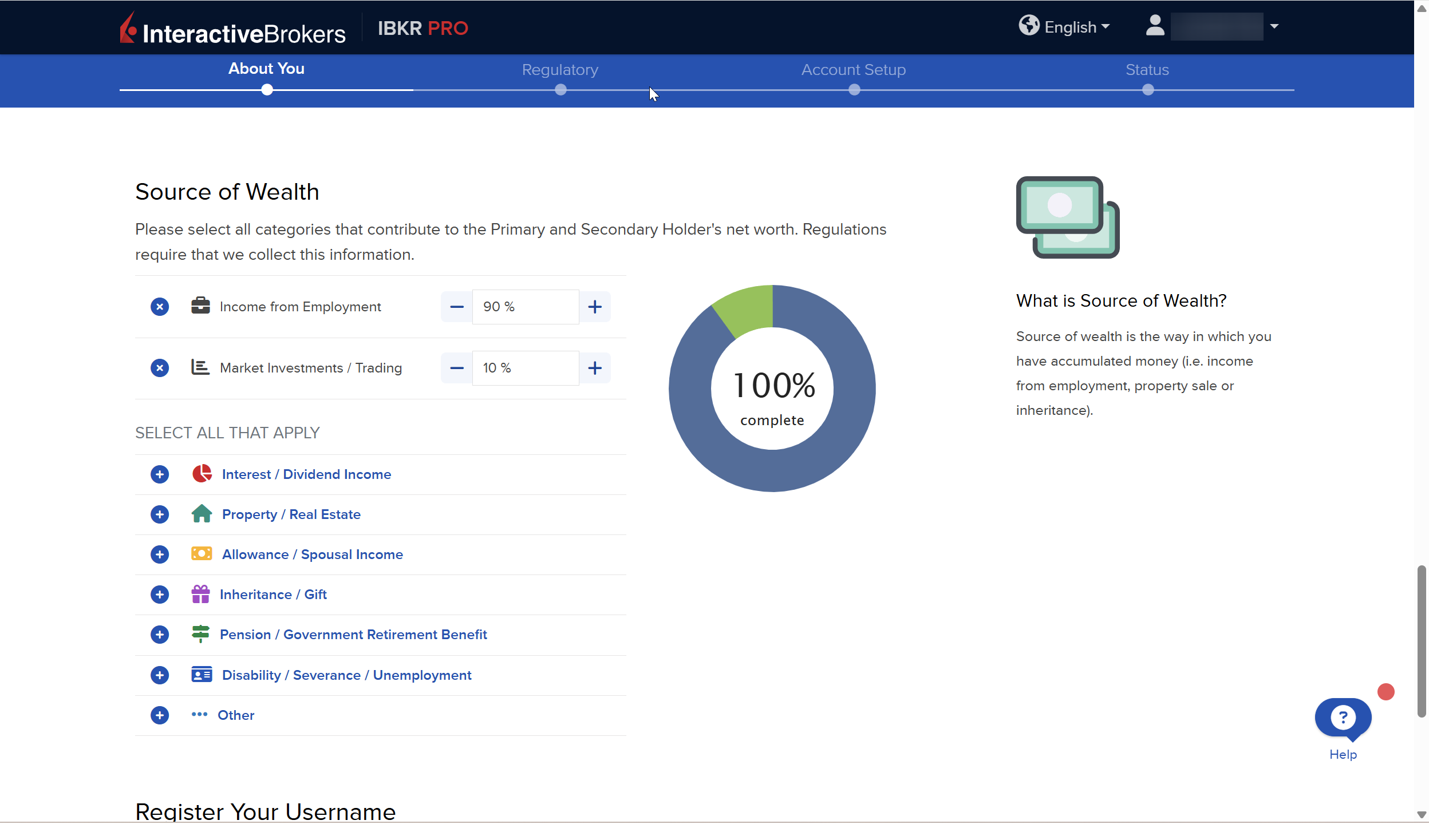Remove Market Investments / Trading source
The height and width of the screenshot is (840, 1429).
point(160,368)
